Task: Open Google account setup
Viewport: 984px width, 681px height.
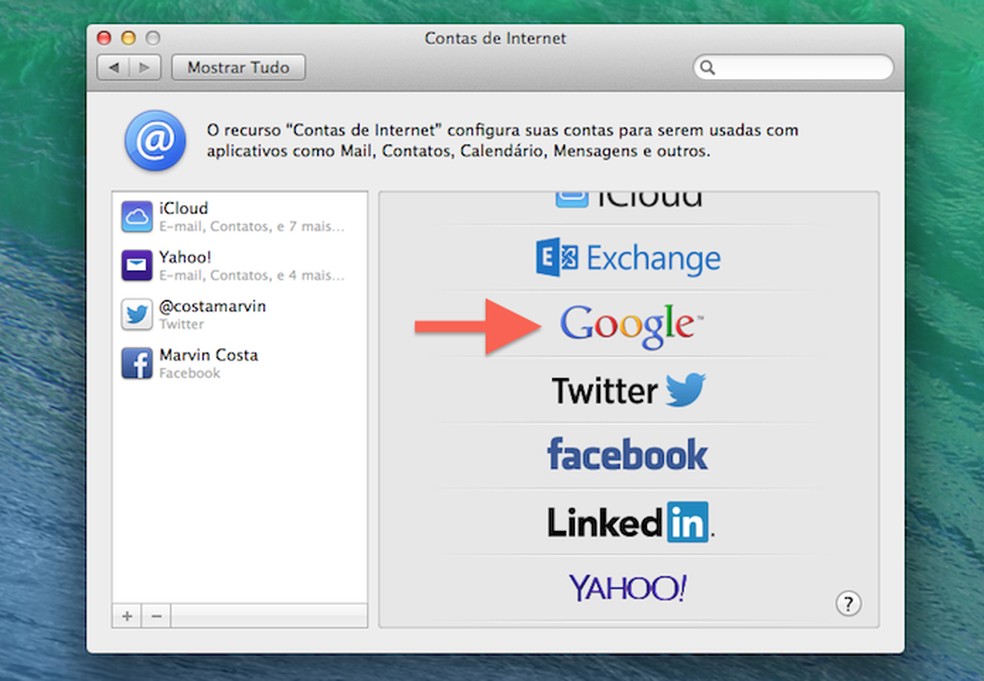Action: click(628, 324)
